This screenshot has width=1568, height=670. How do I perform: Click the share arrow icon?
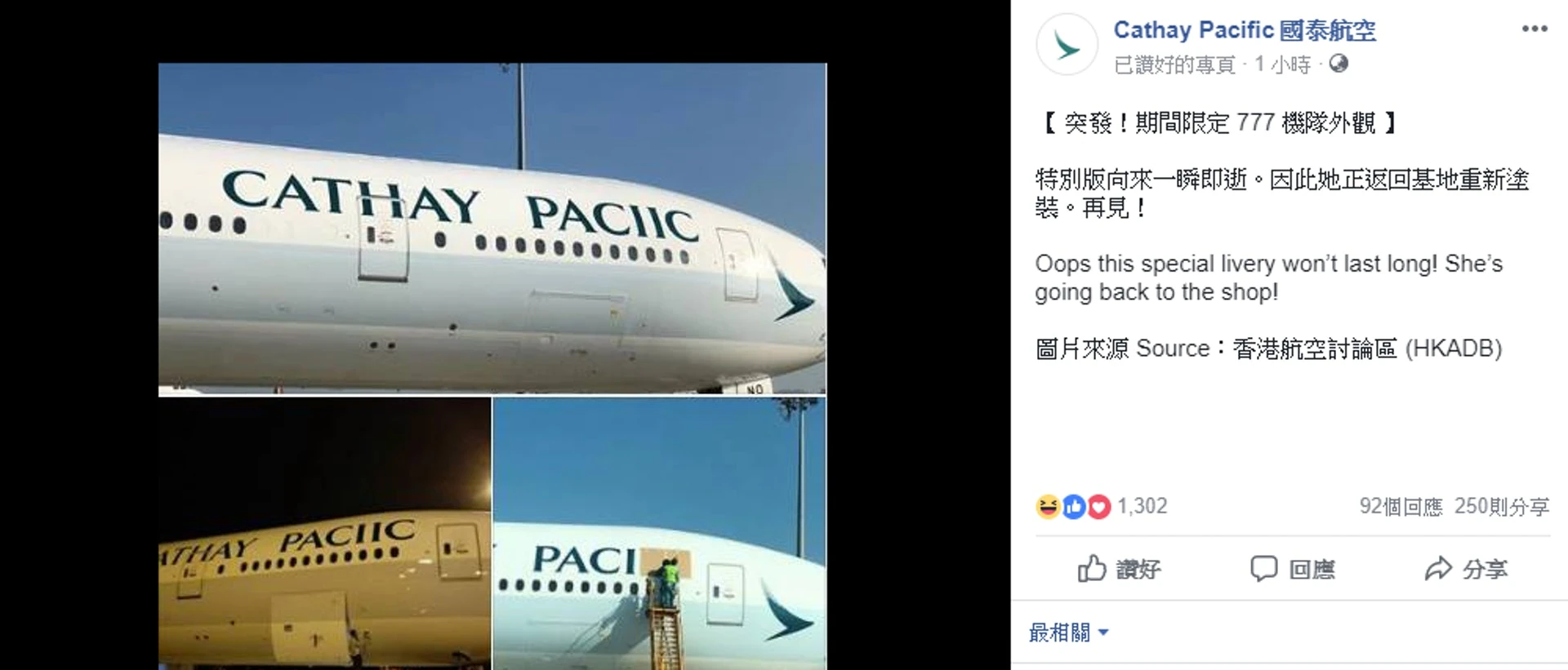[1438, 568]
